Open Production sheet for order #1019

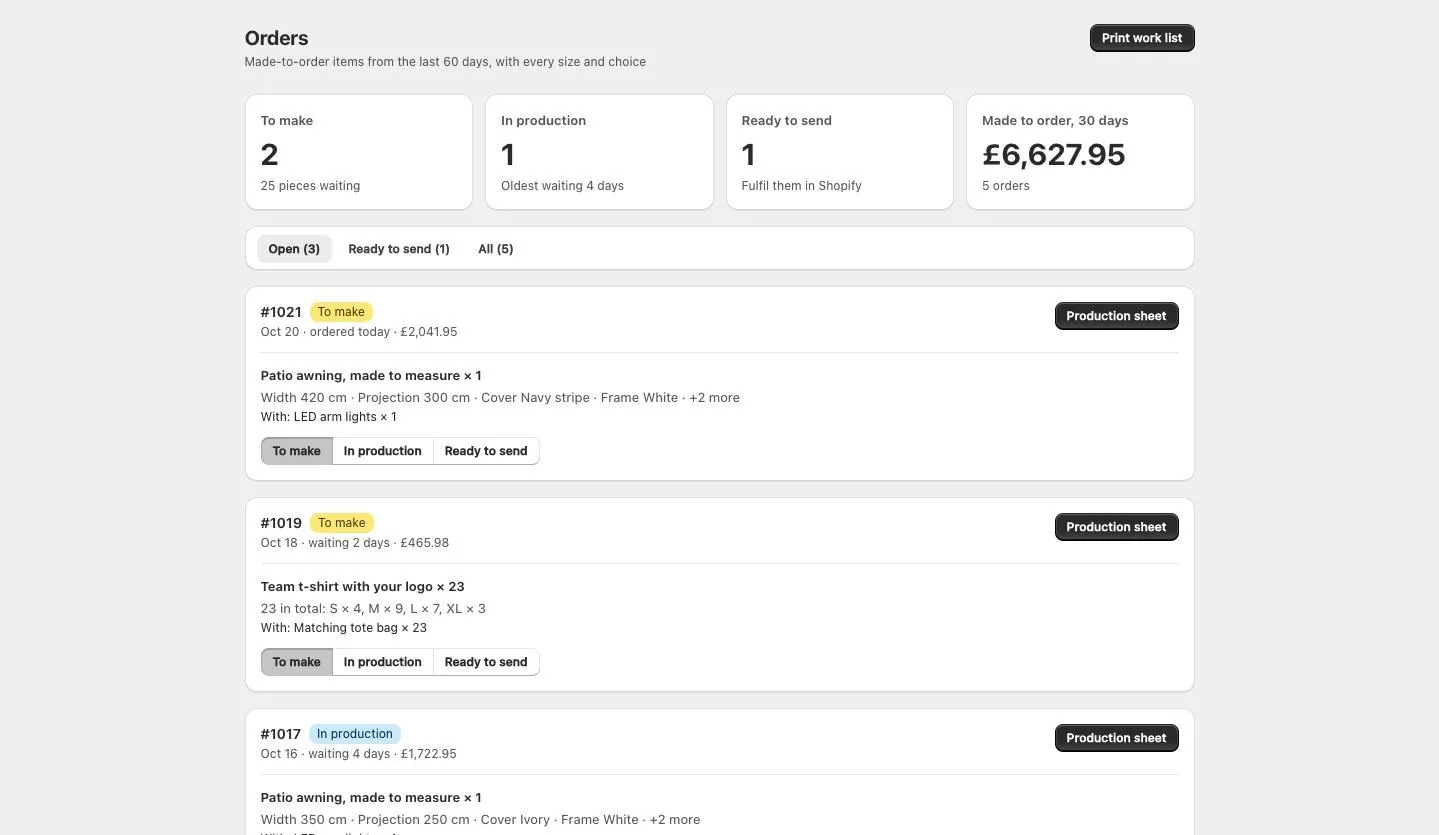[1116, 527]
